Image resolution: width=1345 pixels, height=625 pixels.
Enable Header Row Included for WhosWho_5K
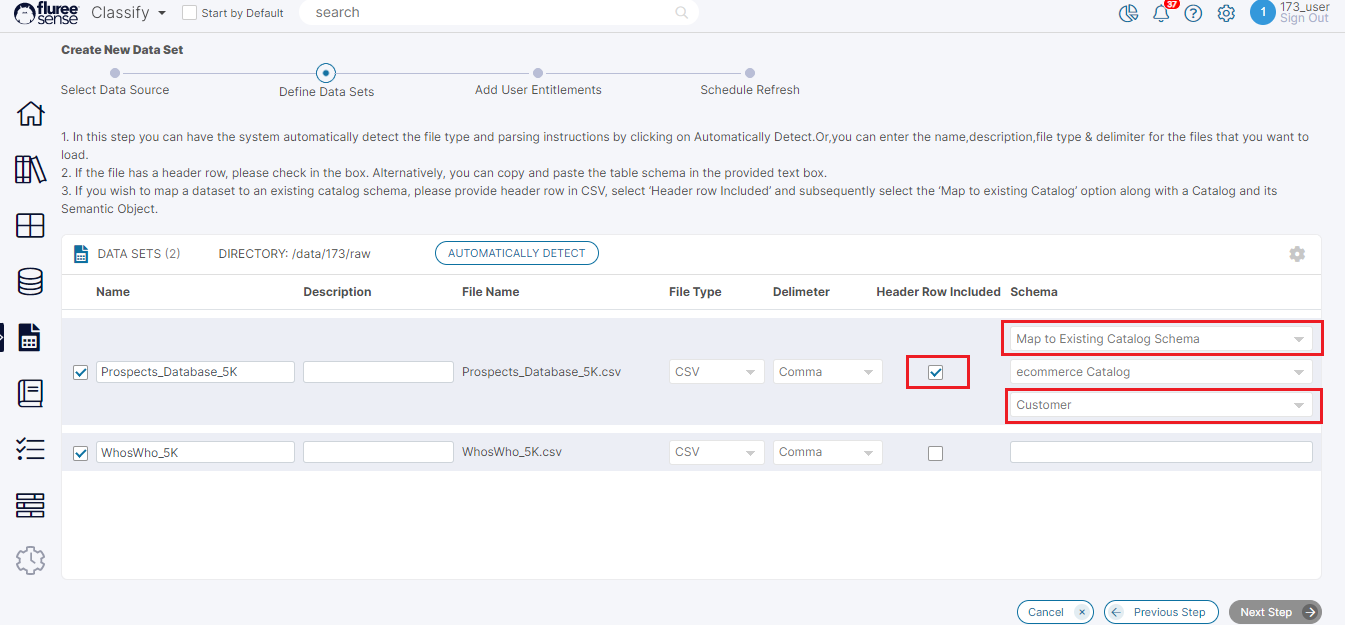click(x=935, y=453)
